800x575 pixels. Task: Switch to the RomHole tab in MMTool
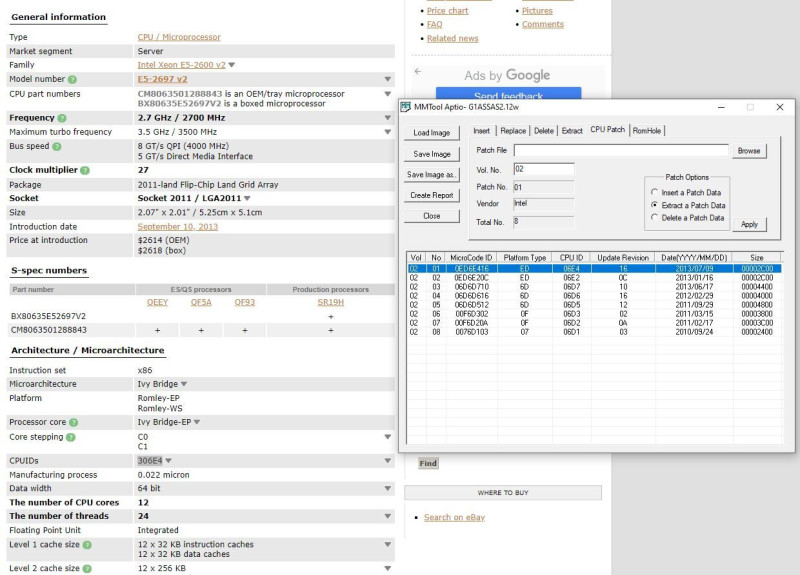(x=647, y=131)
